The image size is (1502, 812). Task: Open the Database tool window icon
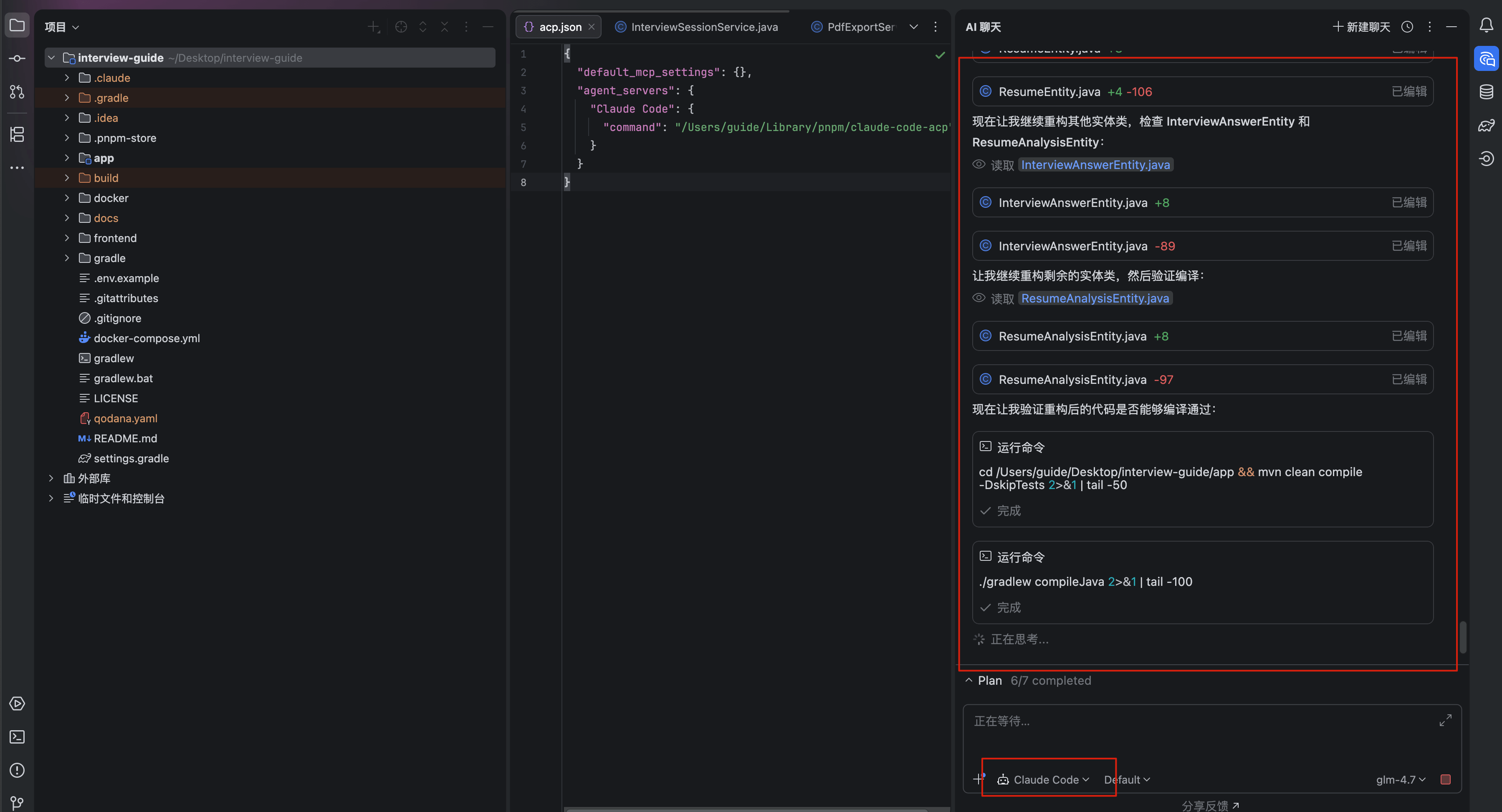pos(1486,92)
